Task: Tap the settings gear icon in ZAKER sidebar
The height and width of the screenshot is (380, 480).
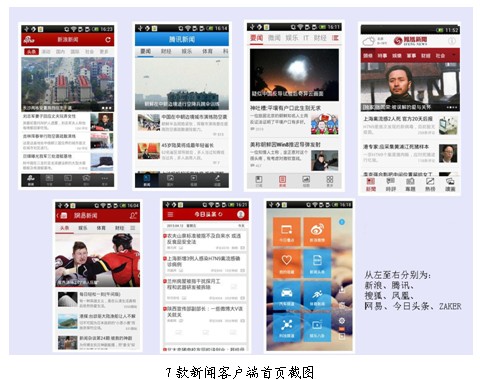Action: click(x=342, y=321)
